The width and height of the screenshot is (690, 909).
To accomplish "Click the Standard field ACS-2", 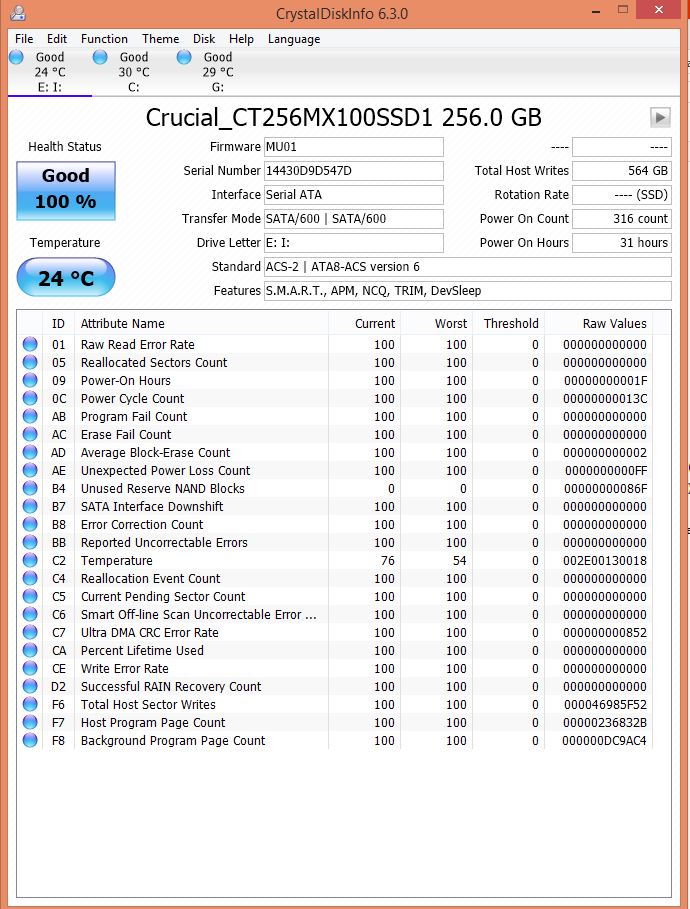I will 468,267.
